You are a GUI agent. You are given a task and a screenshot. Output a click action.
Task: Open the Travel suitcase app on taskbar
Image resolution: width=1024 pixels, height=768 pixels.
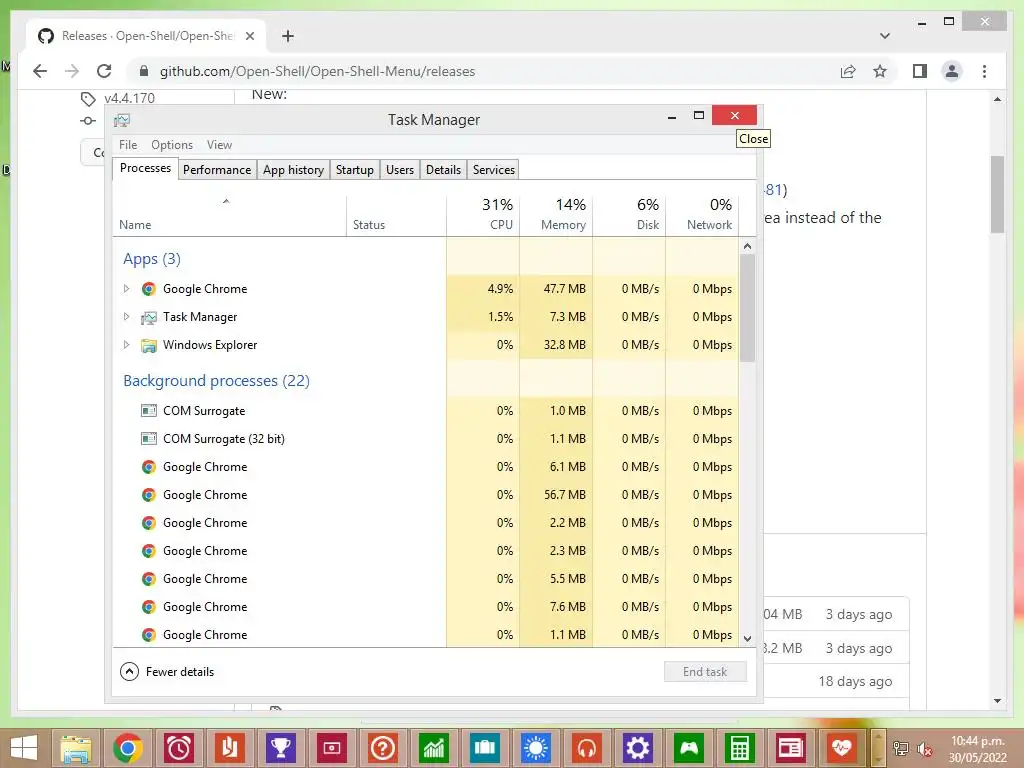click(x=485, y=748)
